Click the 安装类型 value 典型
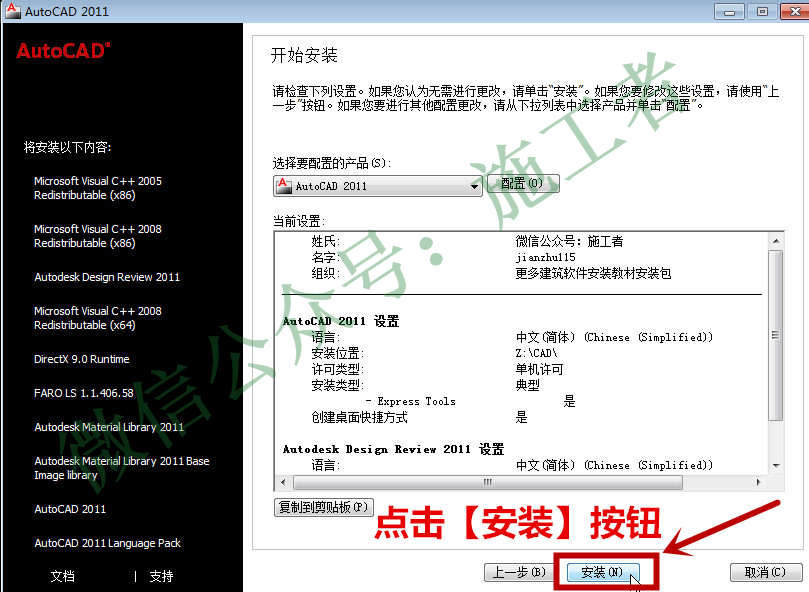Image resolution: width=809 pixels, height=592 pixels. 527,386
